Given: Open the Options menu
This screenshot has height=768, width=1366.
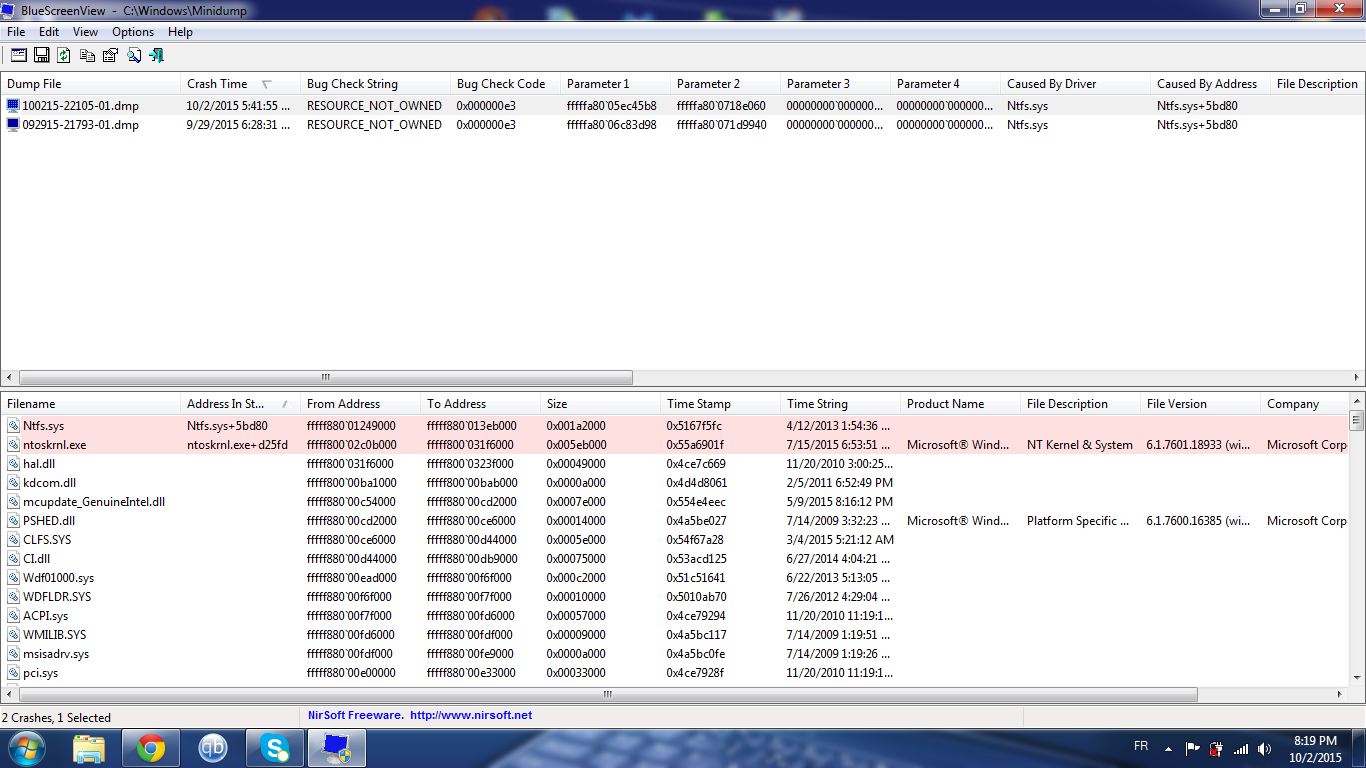Looking at the screenshot, I should pos(133,32).
